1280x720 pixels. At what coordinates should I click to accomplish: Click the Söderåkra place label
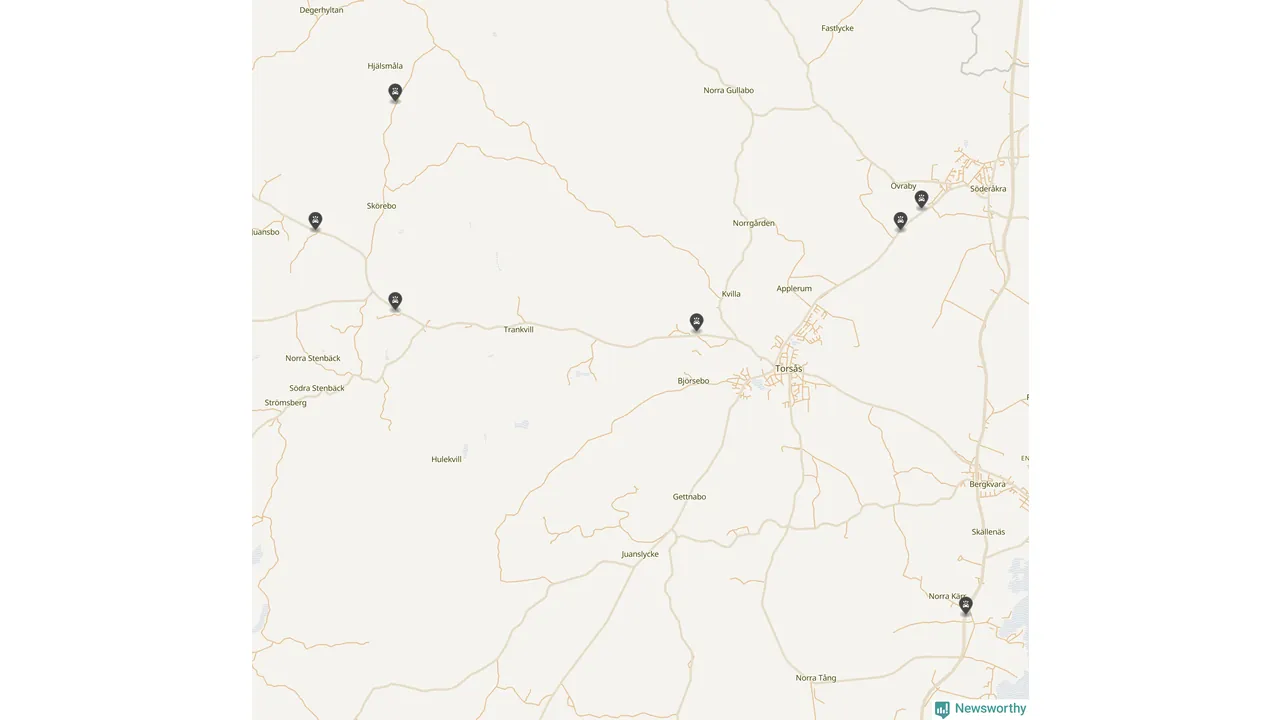tap(988, 188)
